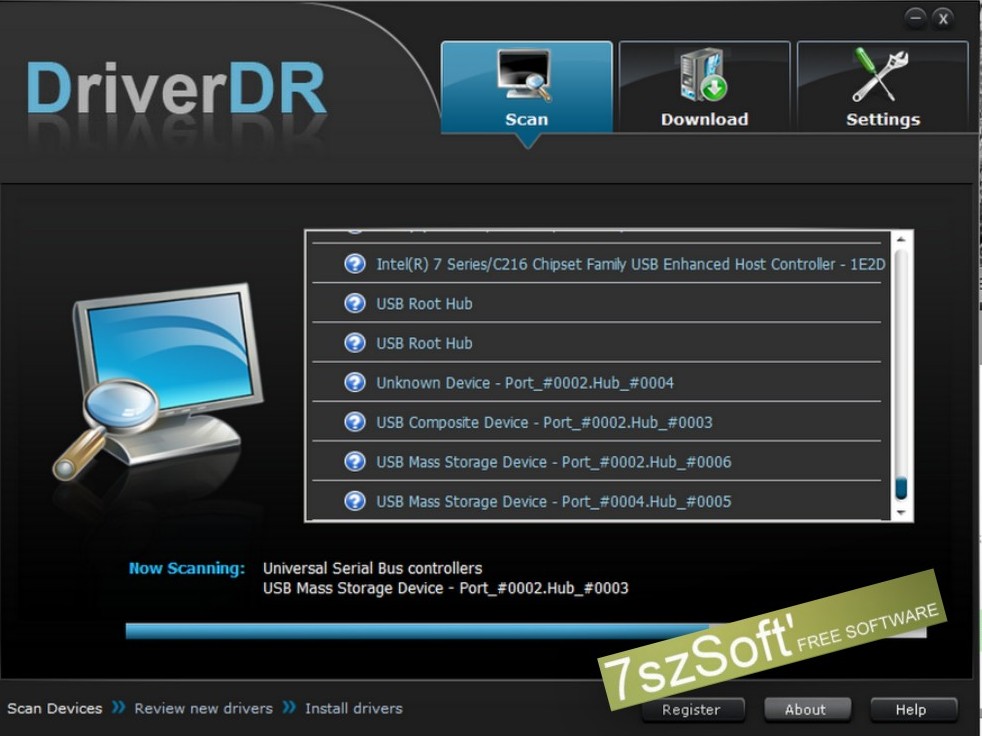Select the Install drivers breadcrumb step
Viewport: 982px width, 736px height.
click(352, 708)
